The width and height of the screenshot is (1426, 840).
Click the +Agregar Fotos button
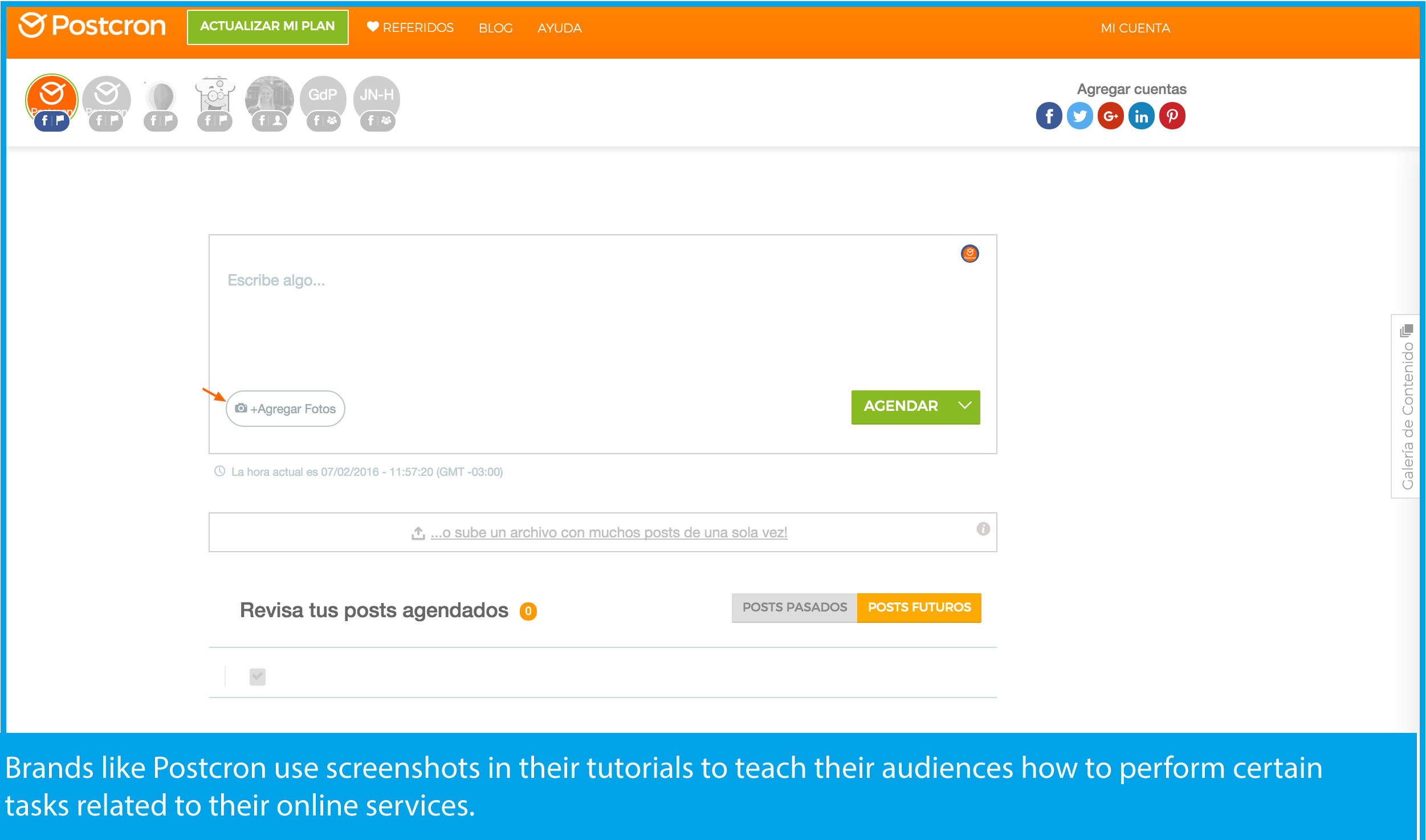286,409
